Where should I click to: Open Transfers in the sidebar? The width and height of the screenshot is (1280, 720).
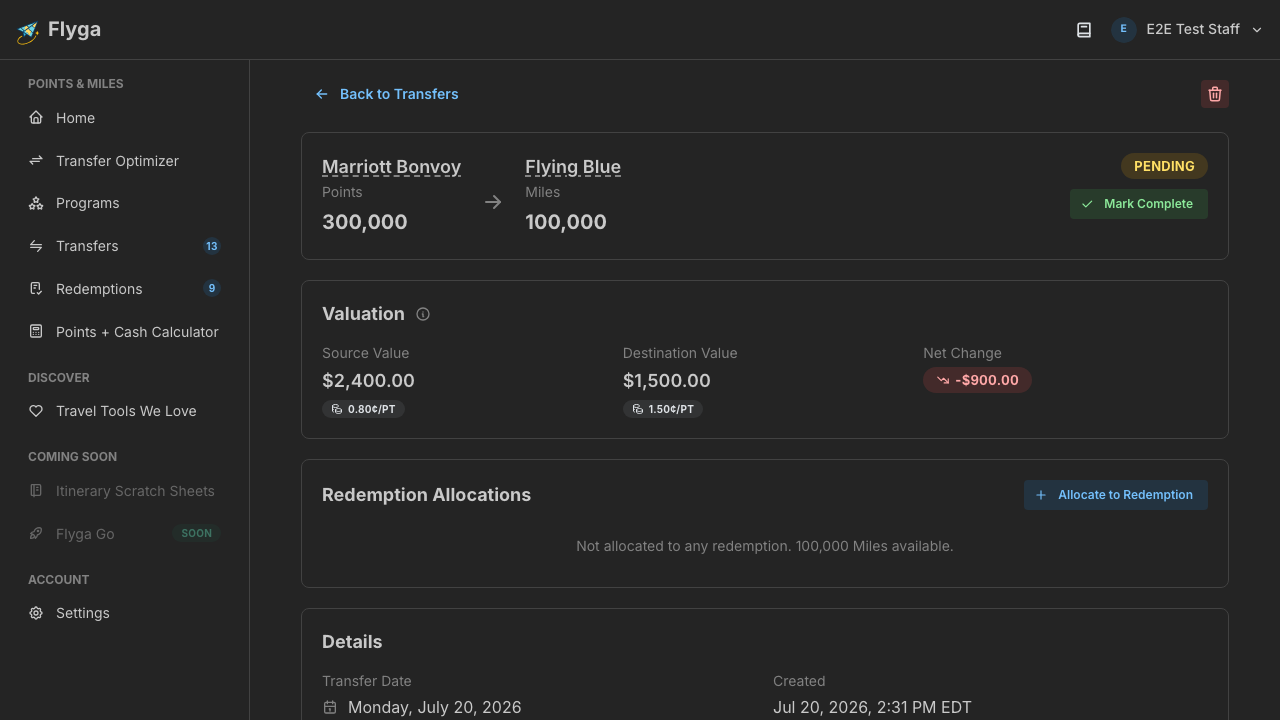click(x=124, y=246)
